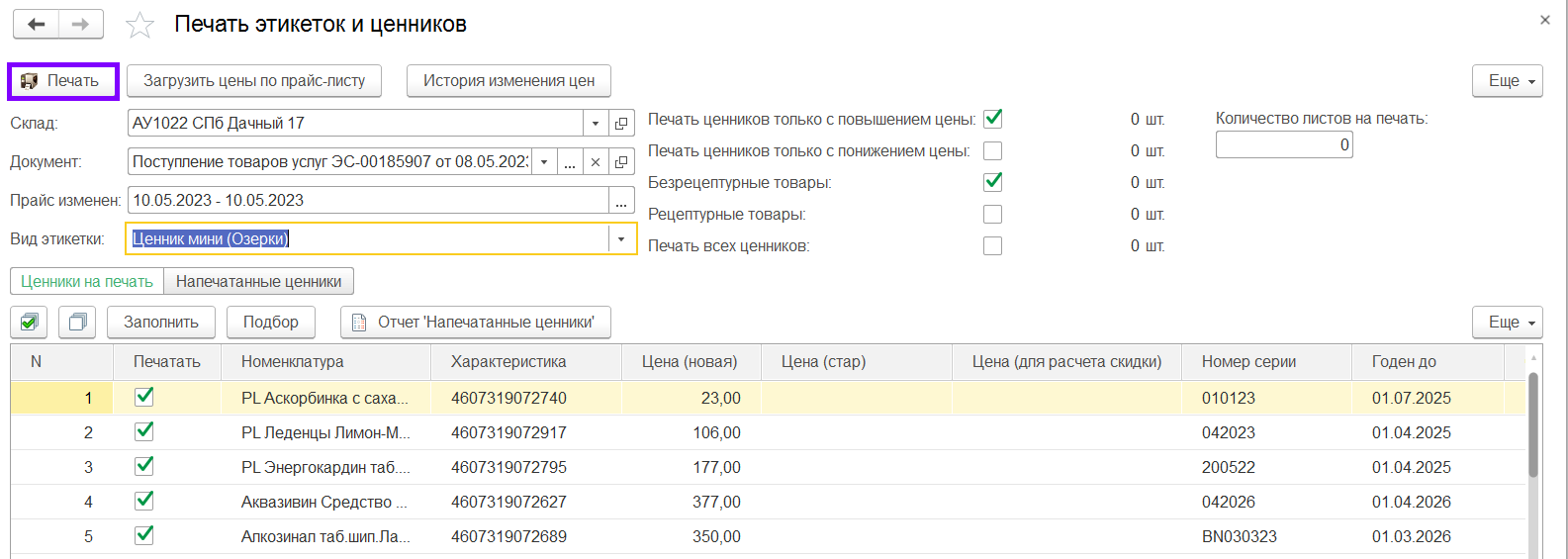Click Загрузить цены по прайс-листу
The height and width of the screenshot is (559, 1568).
(x=254, y=81)
